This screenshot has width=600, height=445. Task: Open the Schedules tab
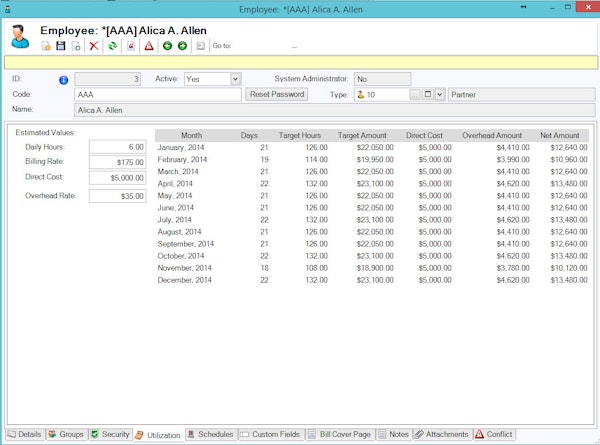coord(211,434)
